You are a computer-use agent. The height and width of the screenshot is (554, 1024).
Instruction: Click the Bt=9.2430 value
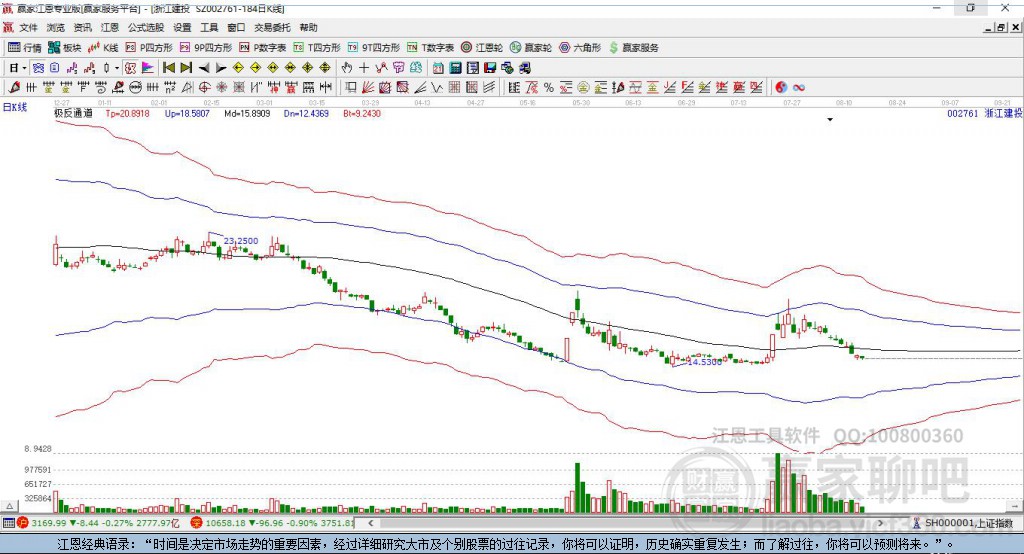(362, 114)
